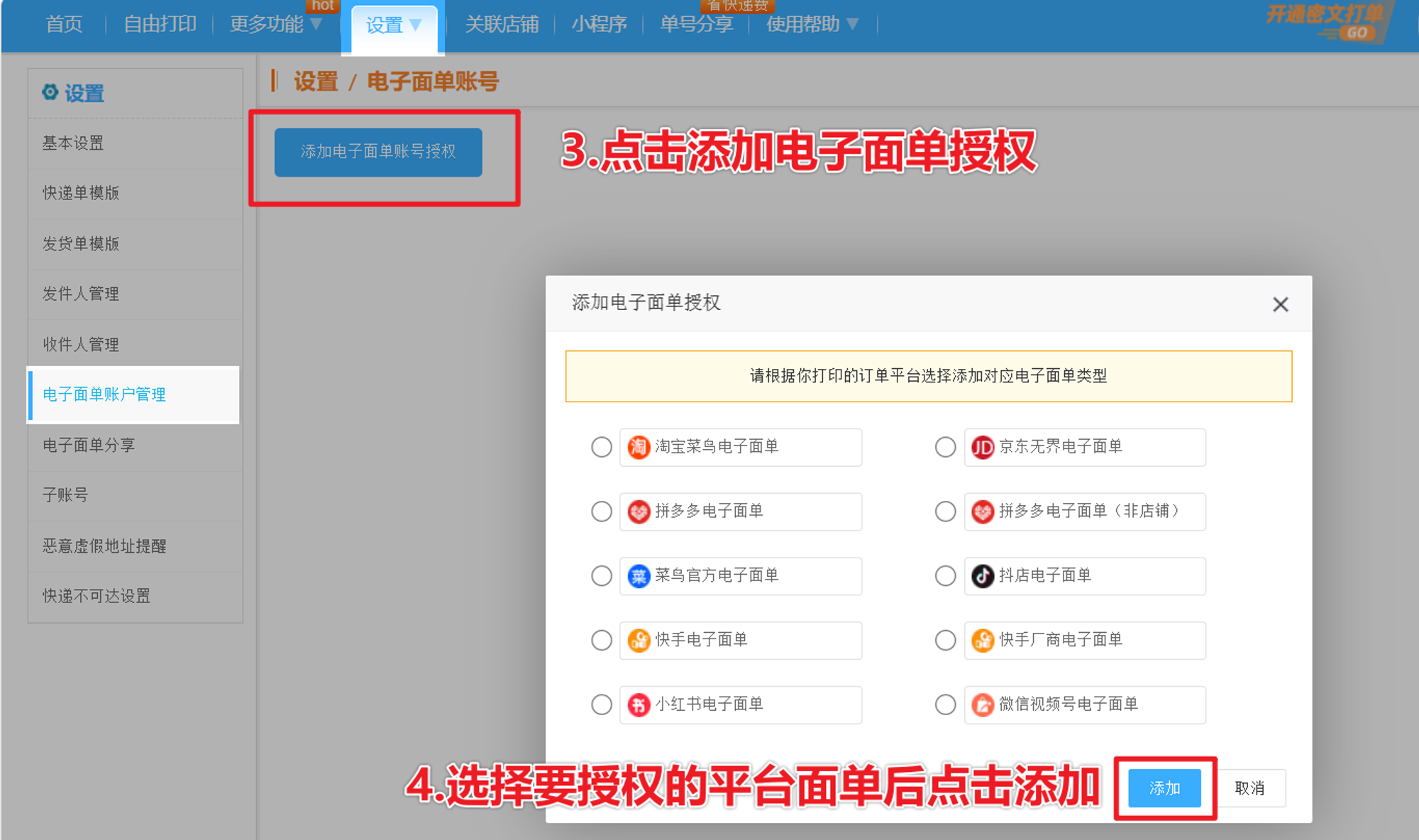Click the Taobao Cainiao logo icon
The image size is (1419, 840).
point(639,447)
